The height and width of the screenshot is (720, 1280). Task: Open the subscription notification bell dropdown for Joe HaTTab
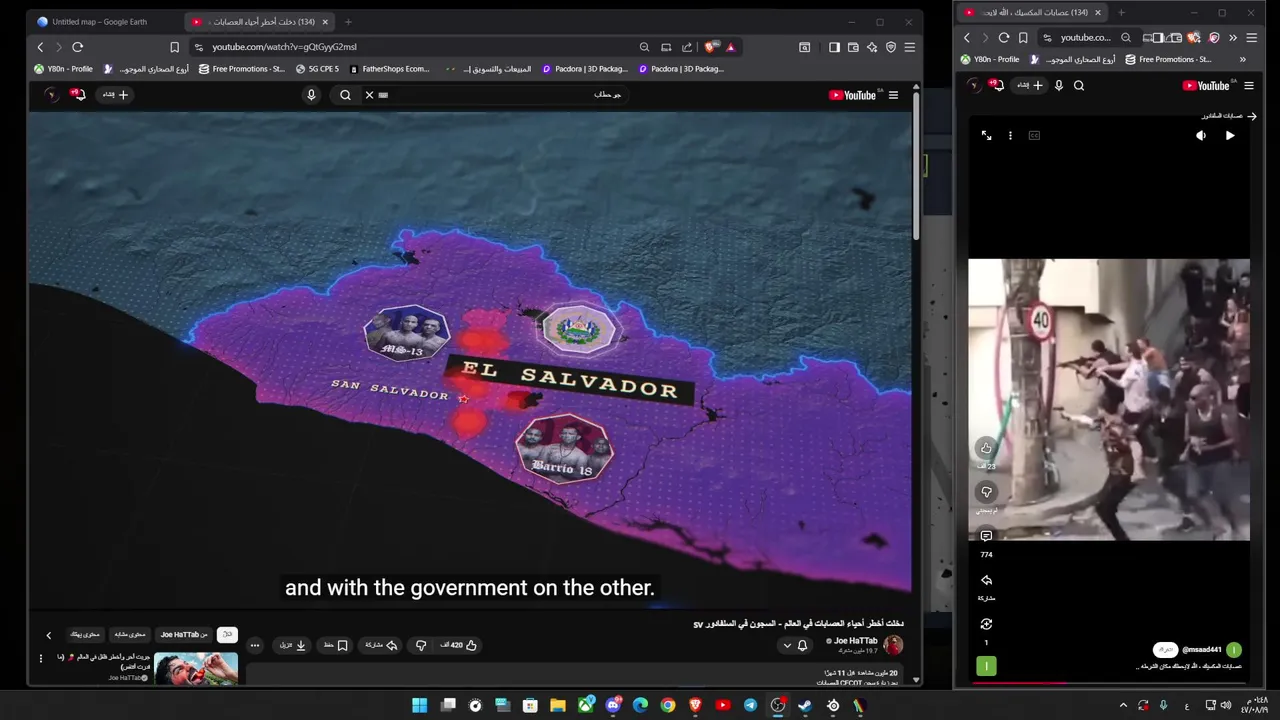pyautogui.click(x=795, y=645)
